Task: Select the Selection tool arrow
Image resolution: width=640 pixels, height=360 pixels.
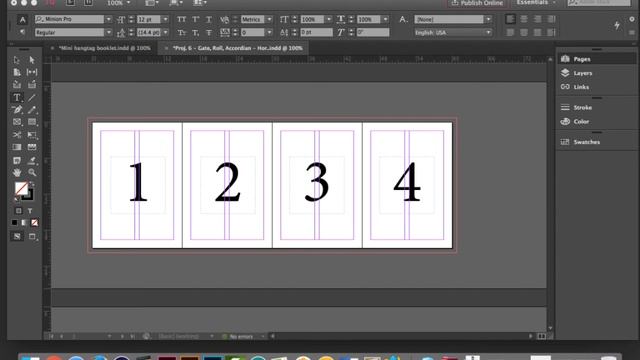Action: [x=17, y=60]
